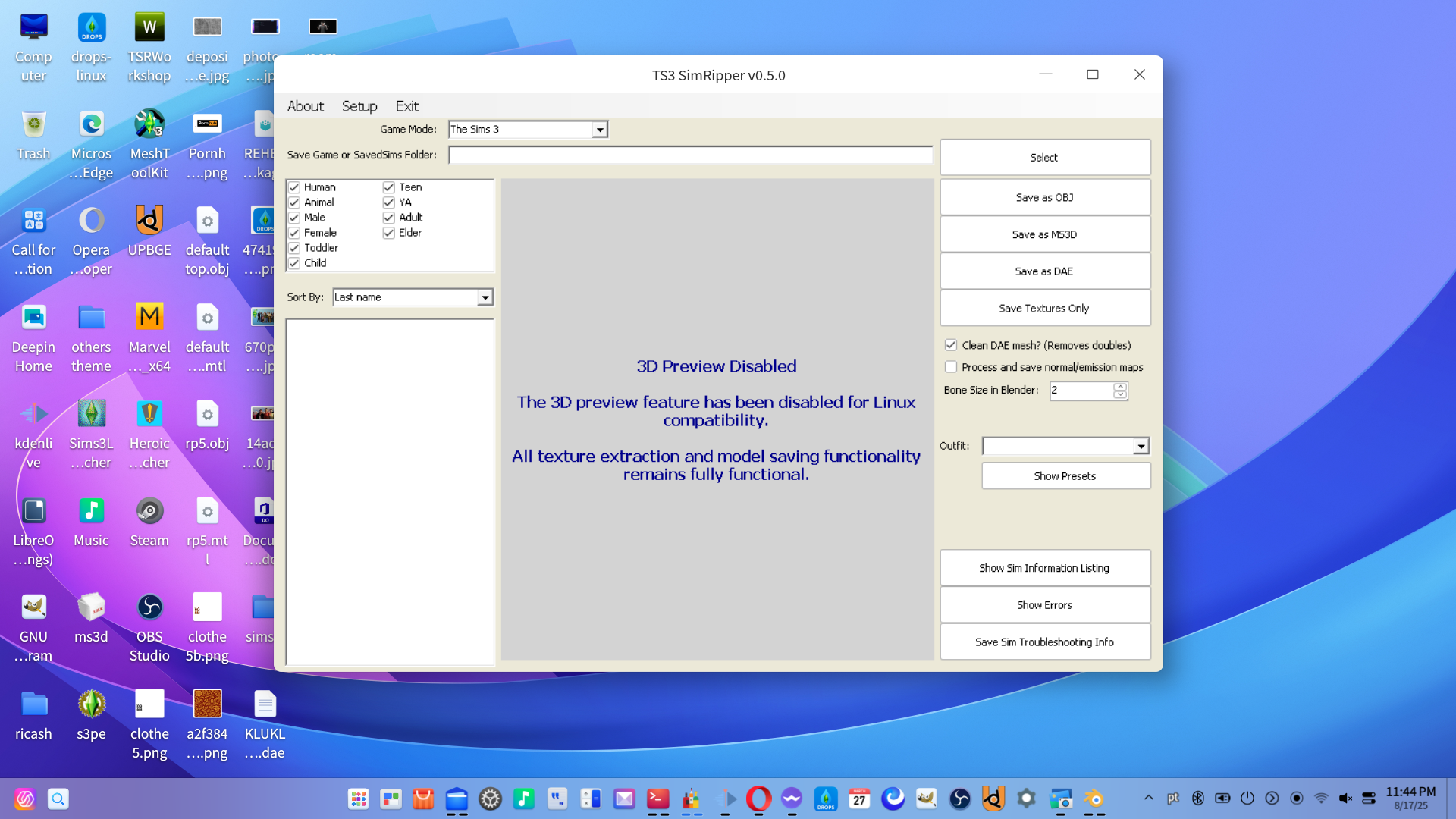Open the Setup menu

click(359, 106)
